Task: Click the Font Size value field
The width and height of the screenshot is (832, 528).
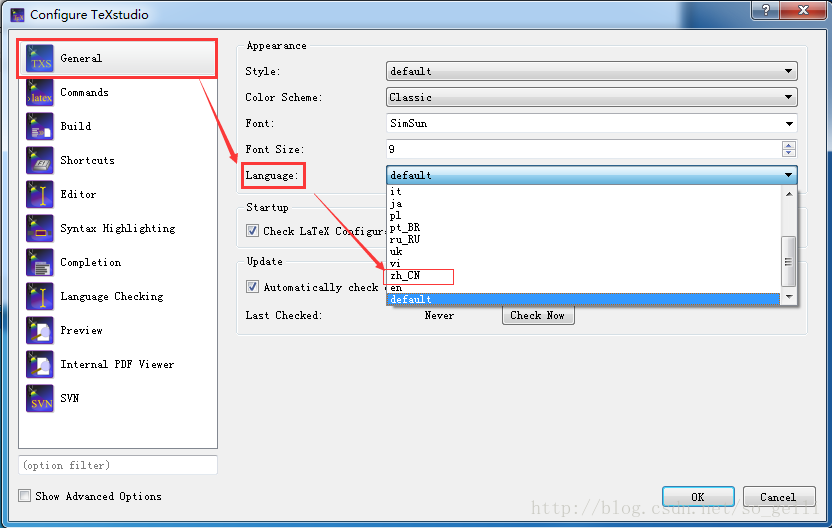Action: point(584,149)
